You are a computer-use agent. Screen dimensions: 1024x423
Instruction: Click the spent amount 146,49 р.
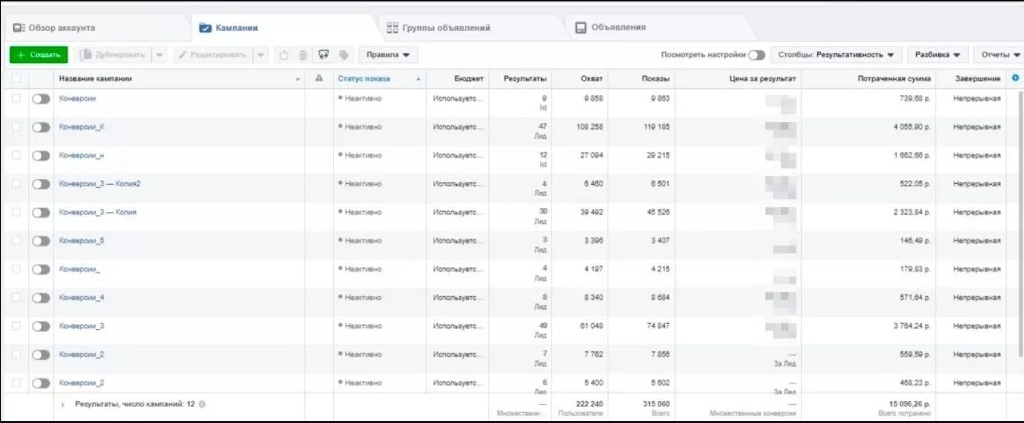coord(916,240)
